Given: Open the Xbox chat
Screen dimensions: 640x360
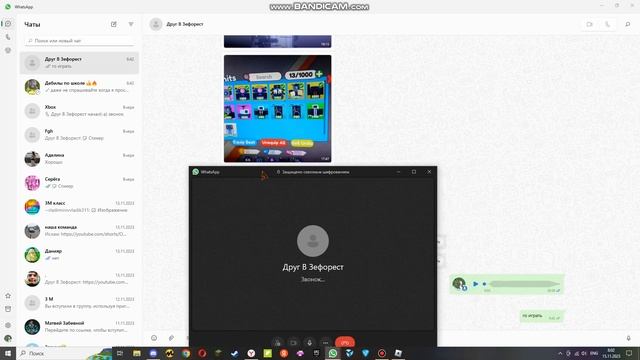Looking at the screenshot, I should coord(80,111).
